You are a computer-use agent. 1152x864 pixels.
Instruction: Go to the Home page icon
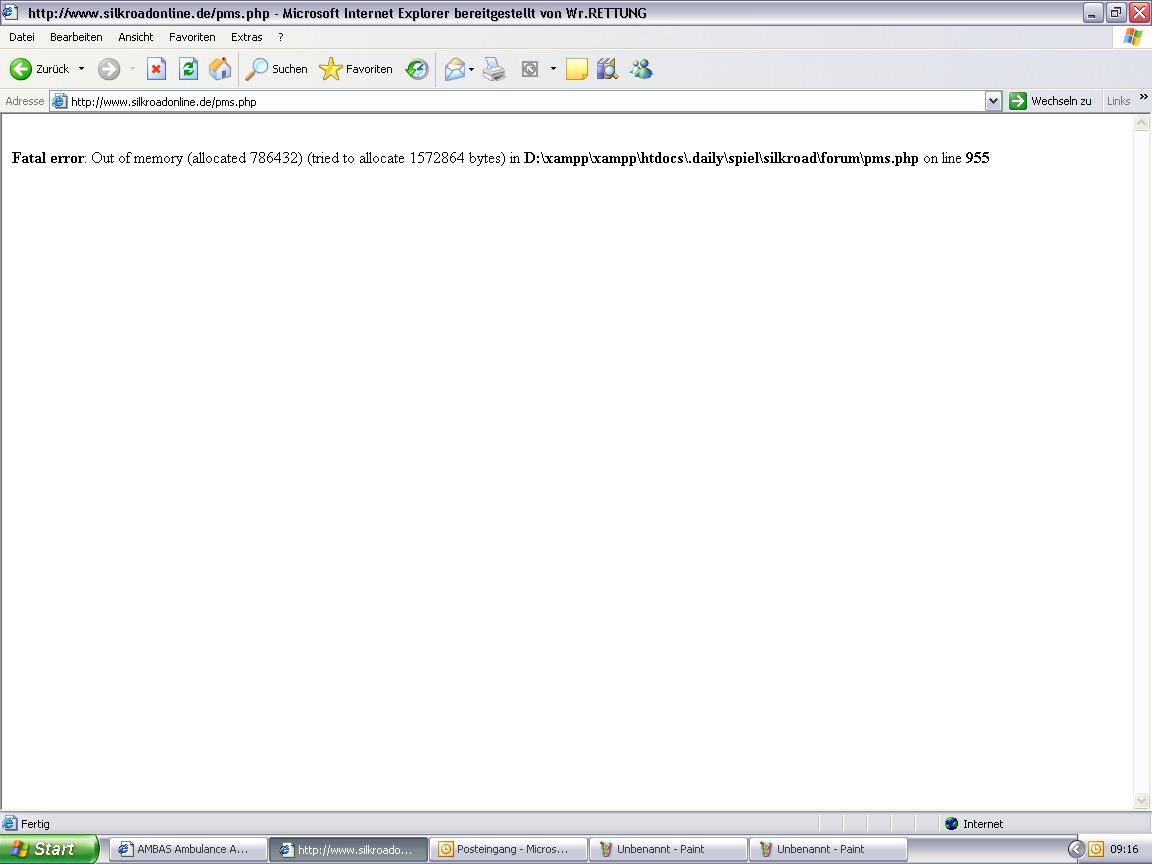[220, 69]
